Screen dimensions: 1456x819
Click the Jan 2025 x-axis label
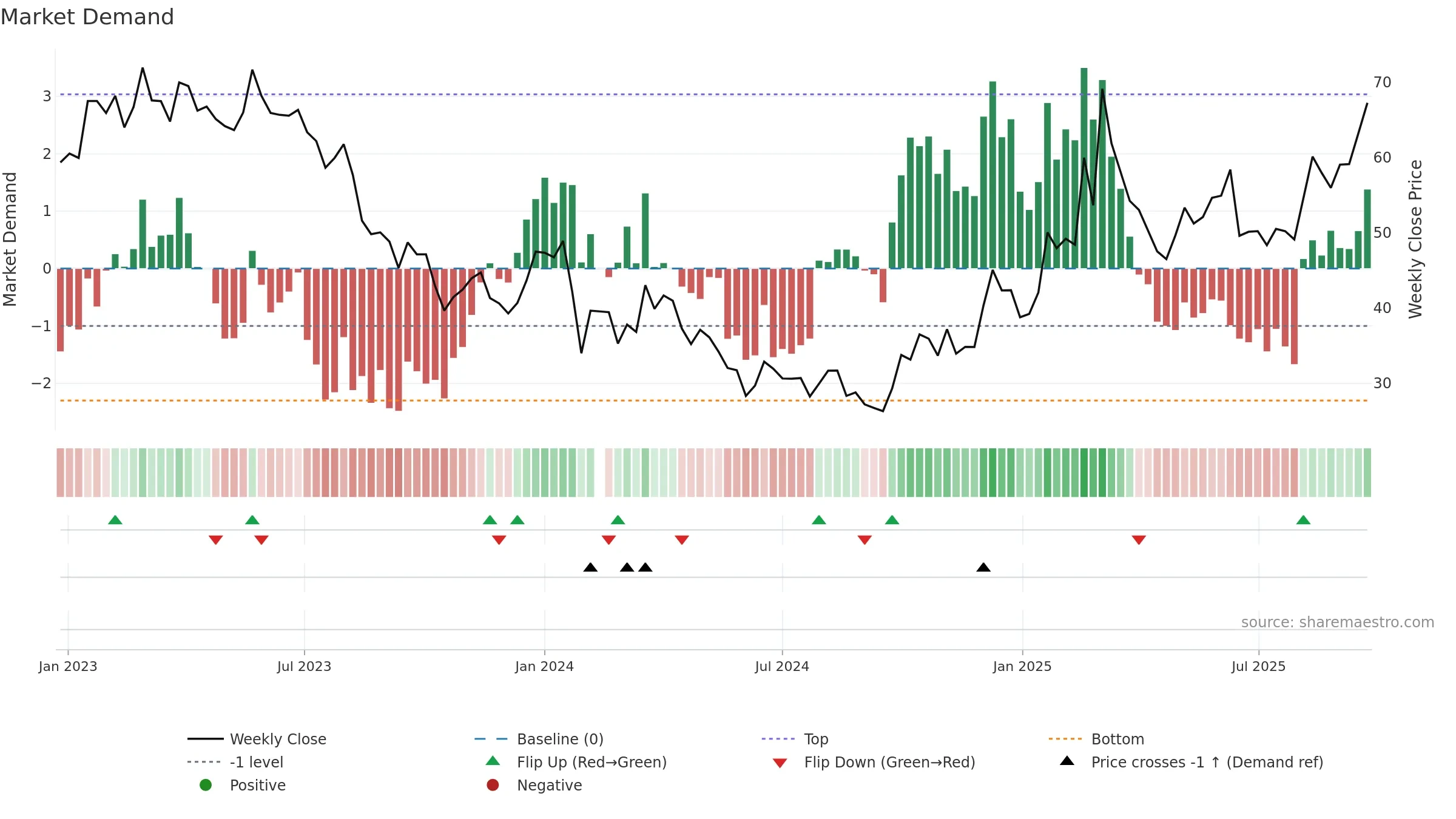[1022, 666]
